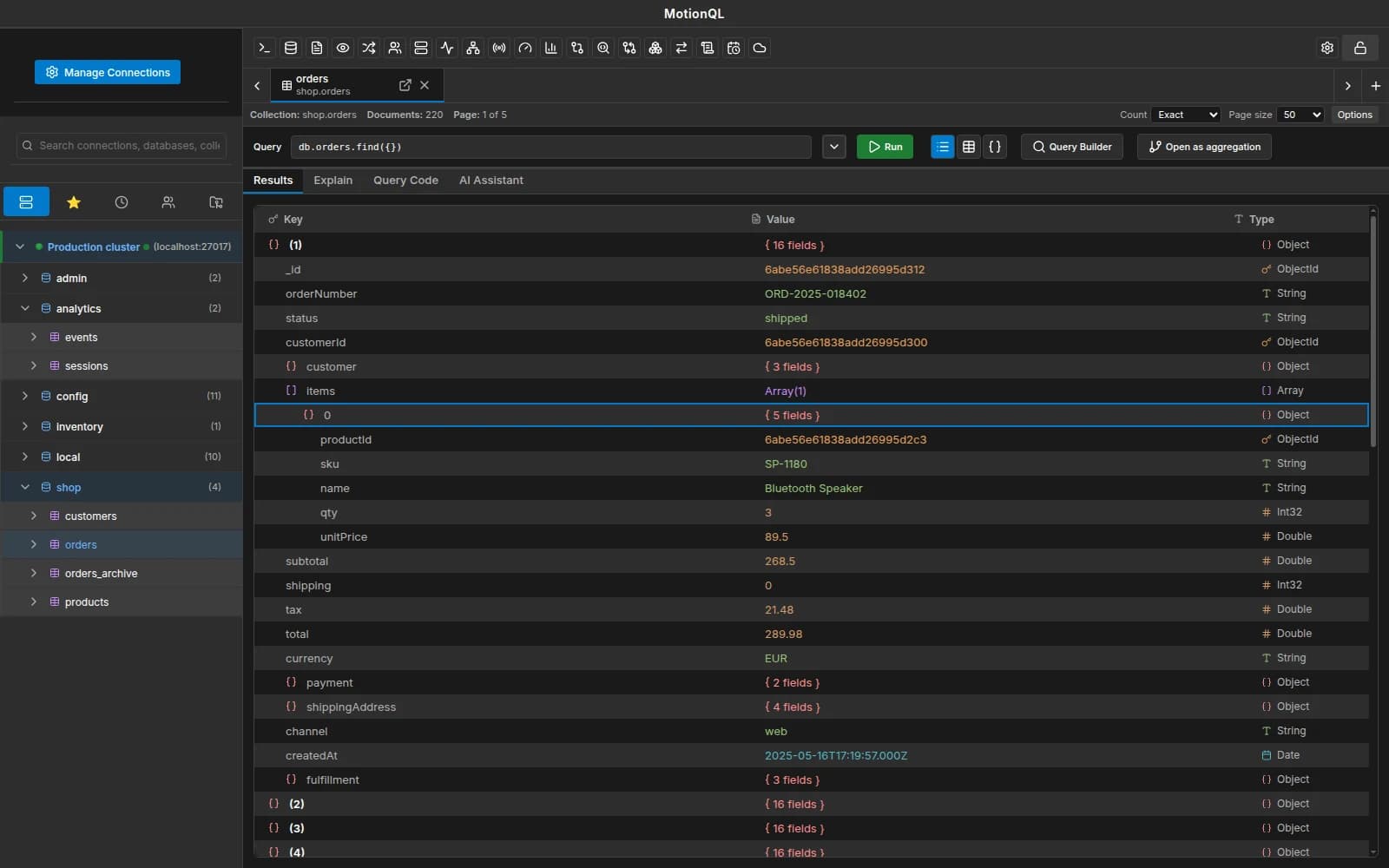Select the orders_archive collection
The image size is (1389, 868).
point(122,573)
